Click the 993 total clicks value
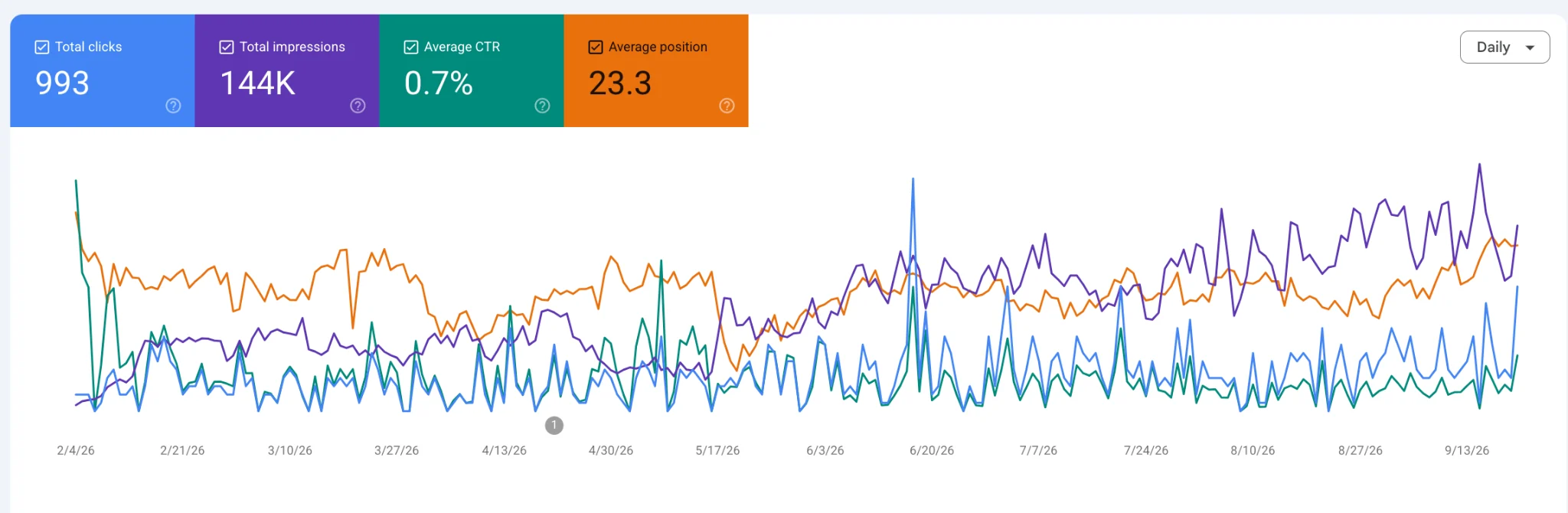1568x513 pixels. pyautogui.click(x=63, y=83)
